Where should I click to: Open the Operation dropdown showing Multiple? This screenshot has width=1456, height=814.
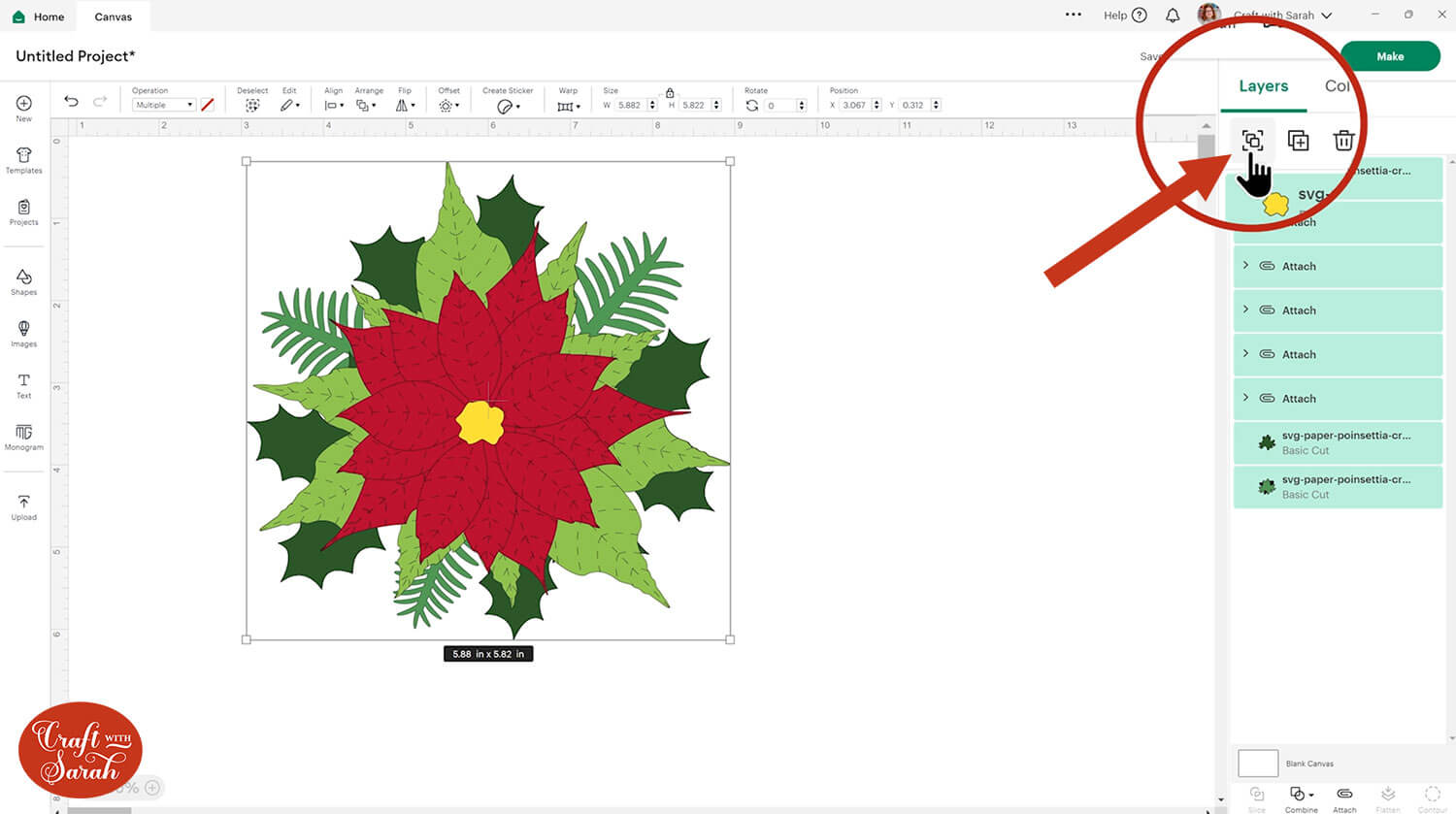164,105
